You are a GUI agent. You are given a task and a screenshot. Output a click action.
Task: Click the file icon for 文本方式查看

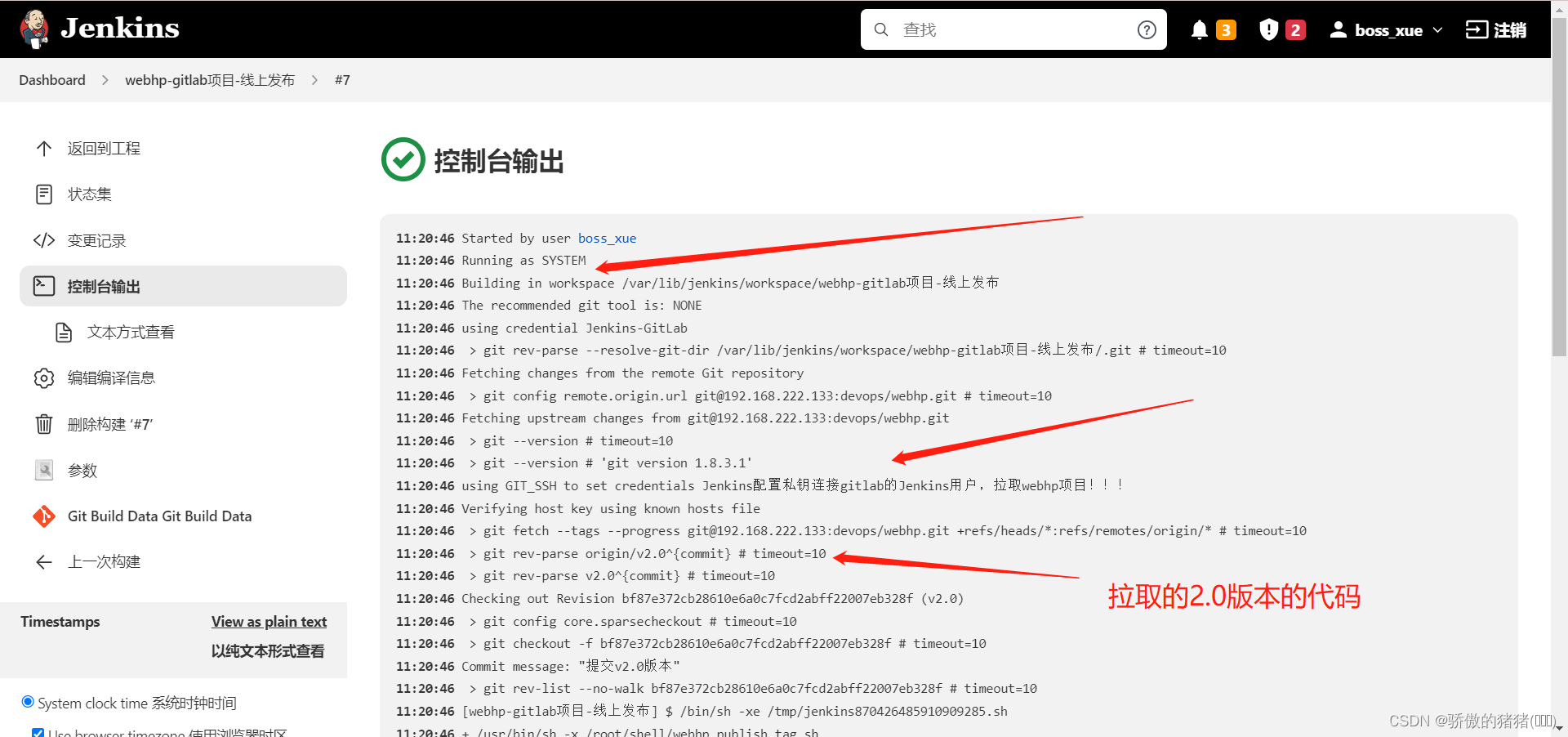(64, 333)
